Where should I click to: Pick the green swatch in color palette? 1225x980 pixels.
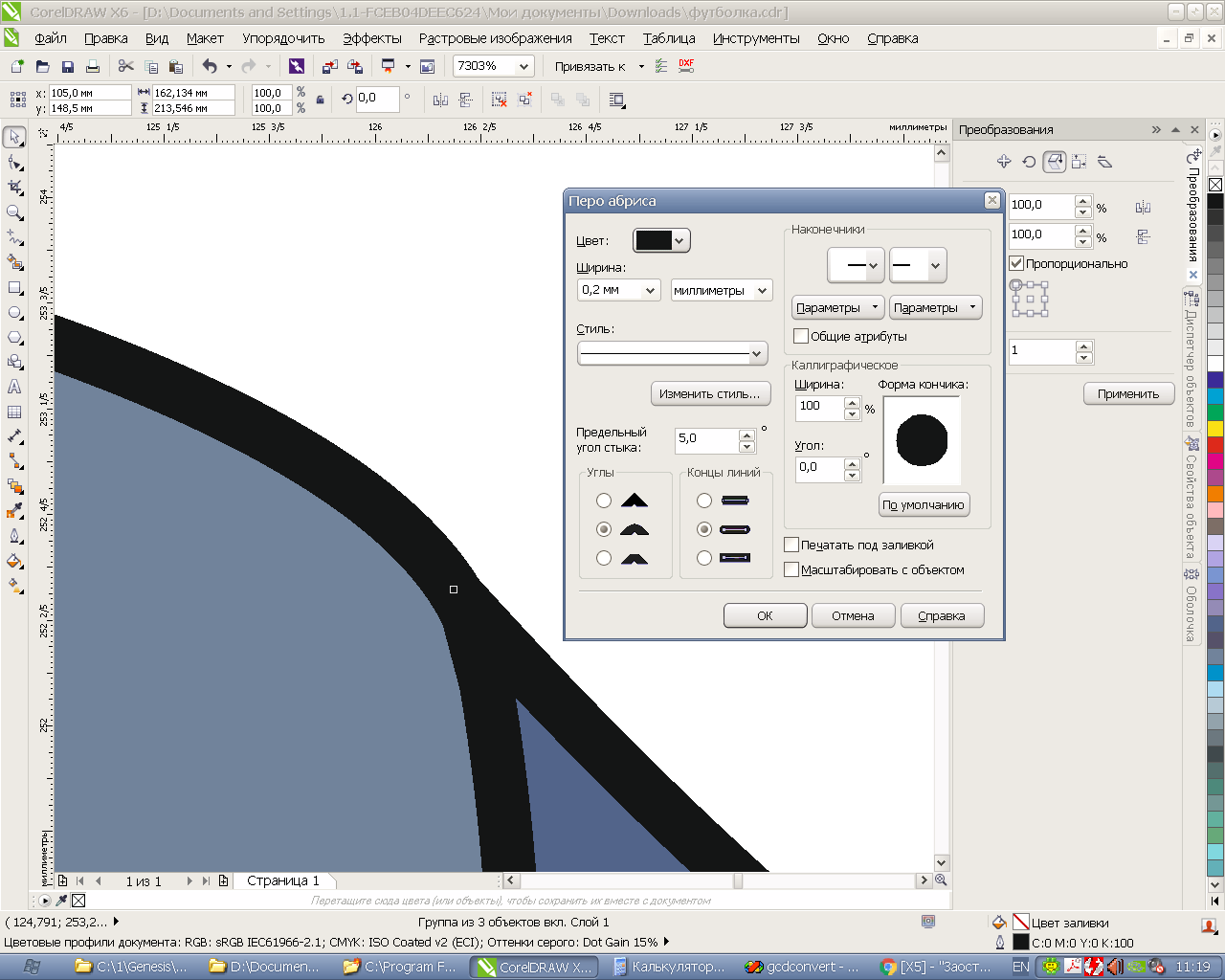click(1215, 412)
